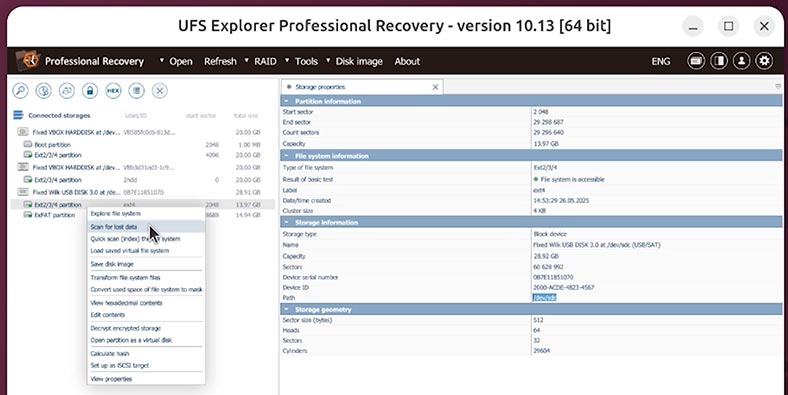Click the label/ID column header
The height and width of the screenshot is (395, 788).
pos(135,116)
